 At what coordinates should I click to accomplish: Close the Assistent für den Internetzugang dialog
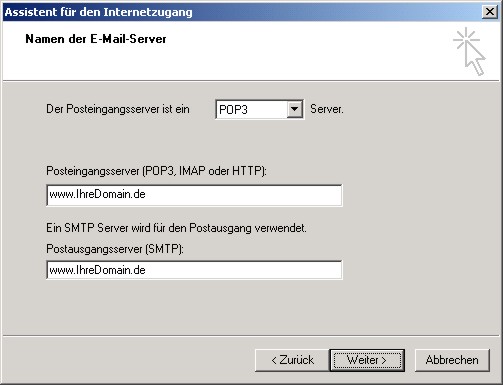tap(490, 12)
